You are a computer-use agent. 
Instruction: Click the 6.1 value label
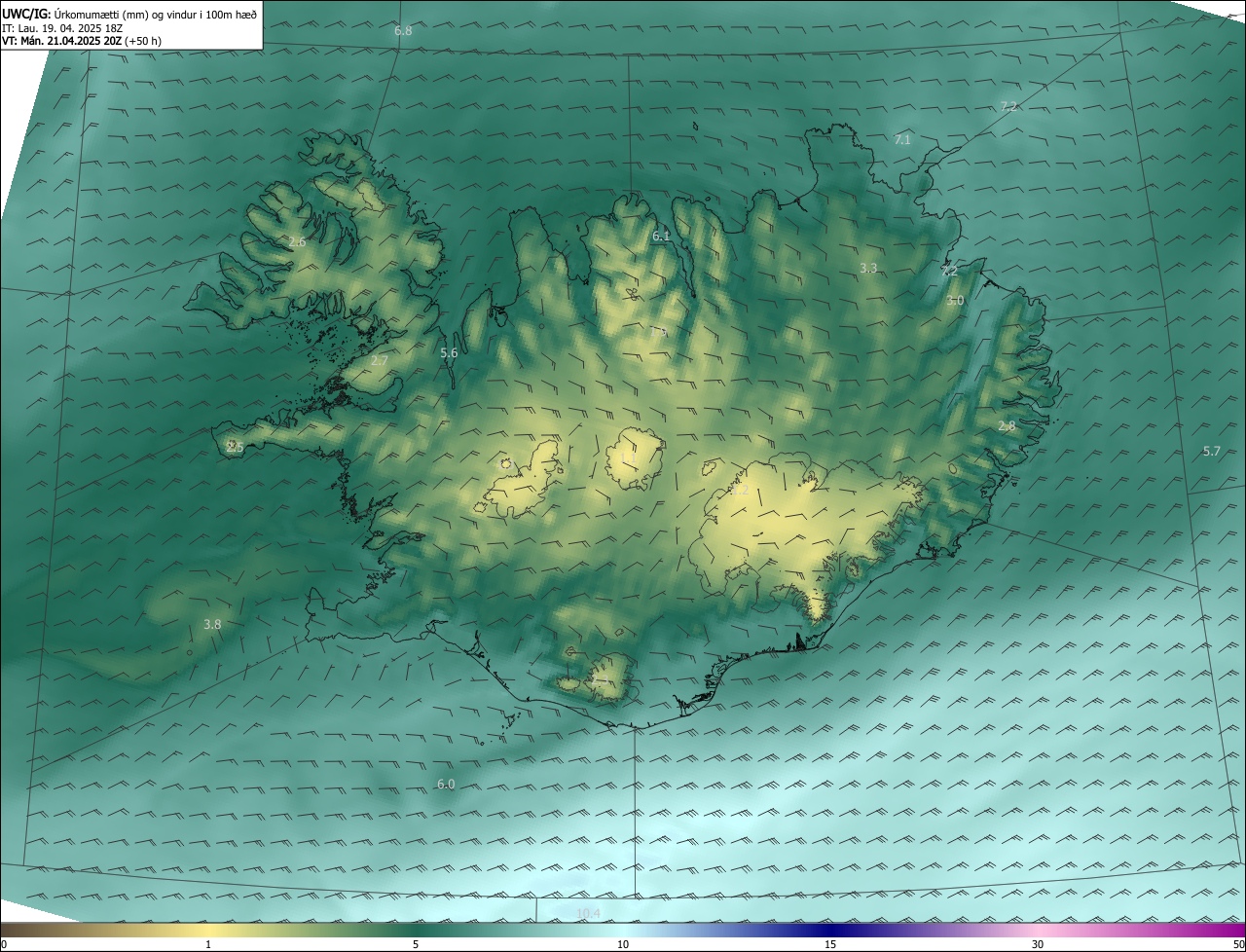pos(661,237)
